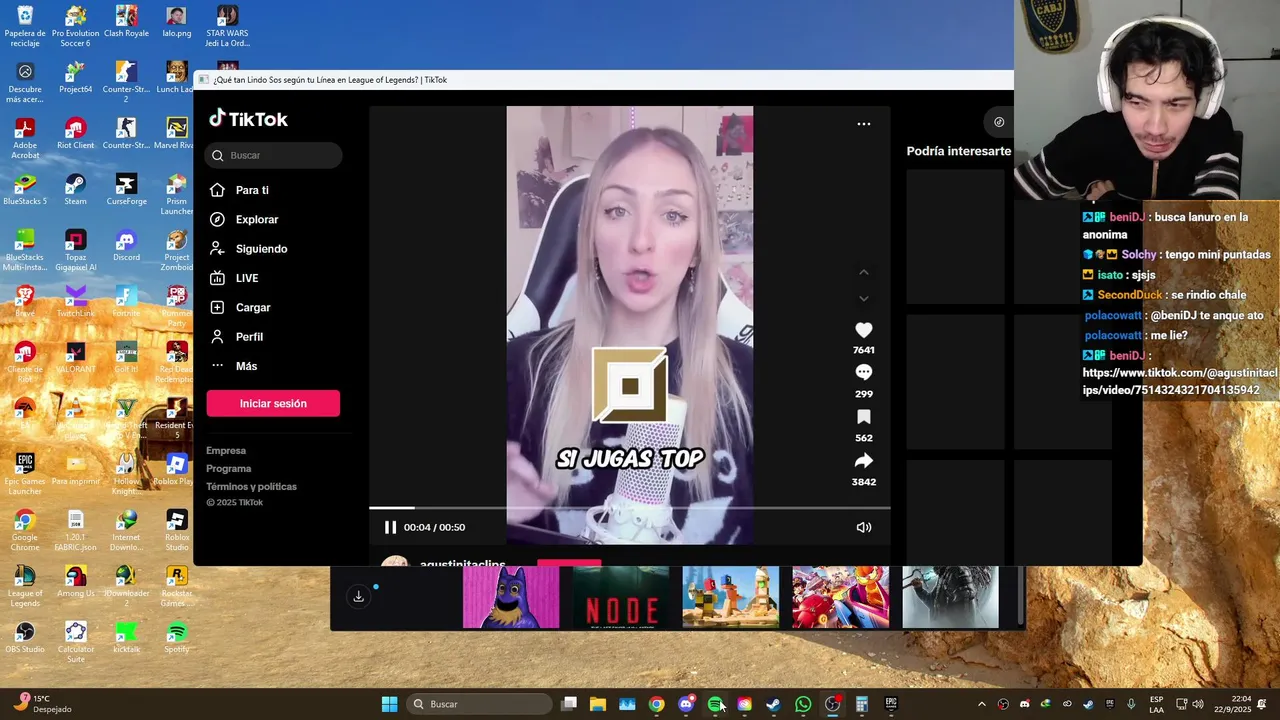Image resolution: width=1280 pixels, height=720 pixels.
Task: Bookmark the TikTok video
Action: click(x=864, y=417)
